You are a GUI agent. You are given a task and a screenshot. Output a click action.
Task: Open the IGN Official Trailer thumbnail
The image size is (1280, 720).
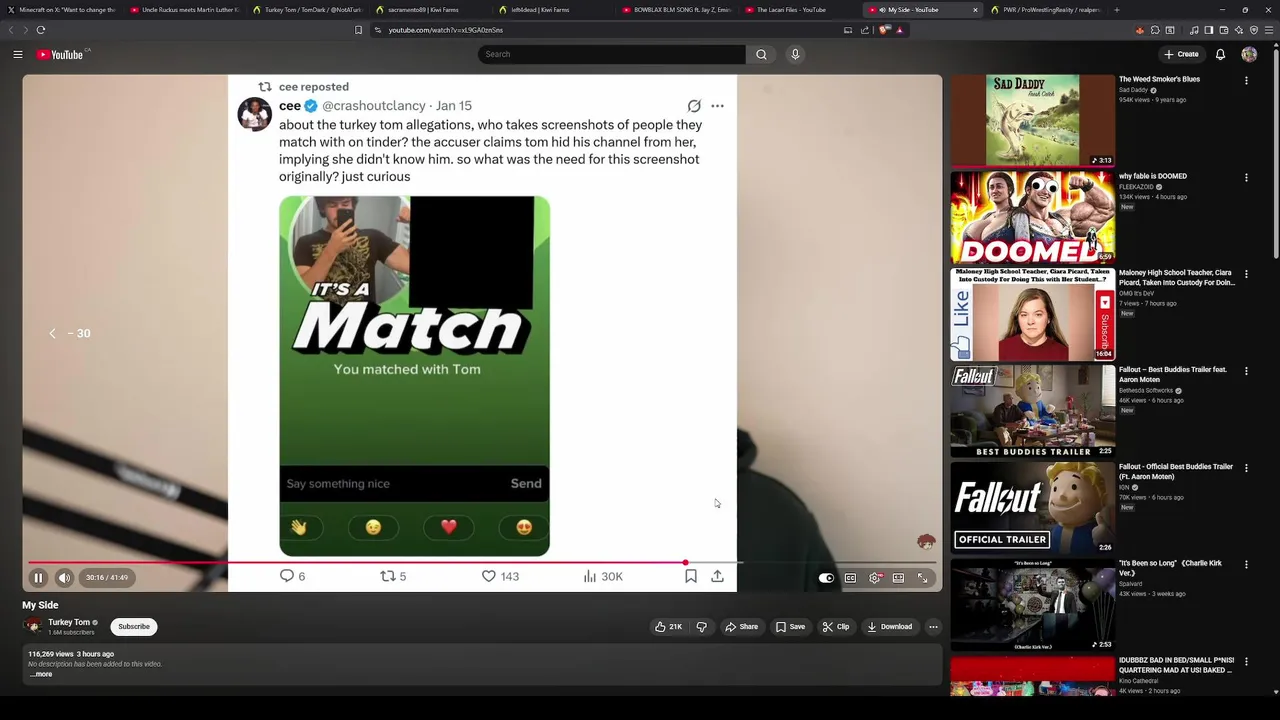point(1032,507)
